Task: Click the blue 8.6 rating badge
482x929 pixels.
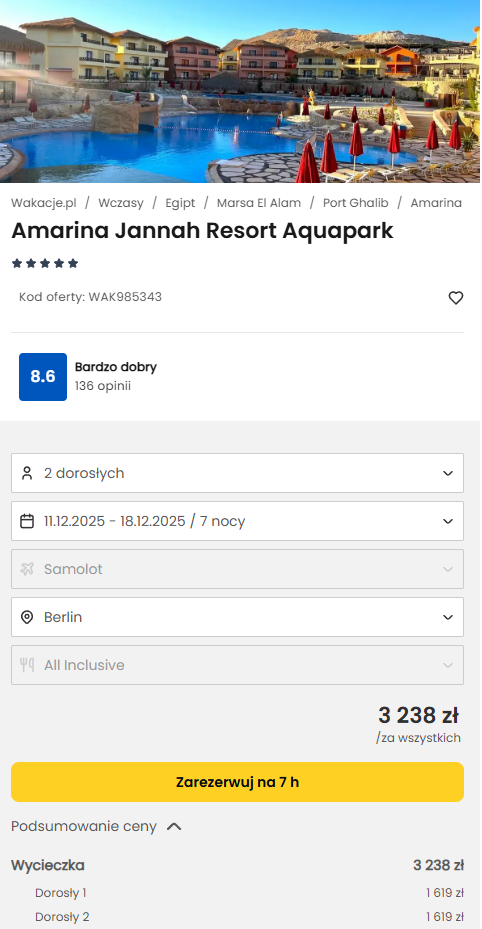Action: coord(43,377)
